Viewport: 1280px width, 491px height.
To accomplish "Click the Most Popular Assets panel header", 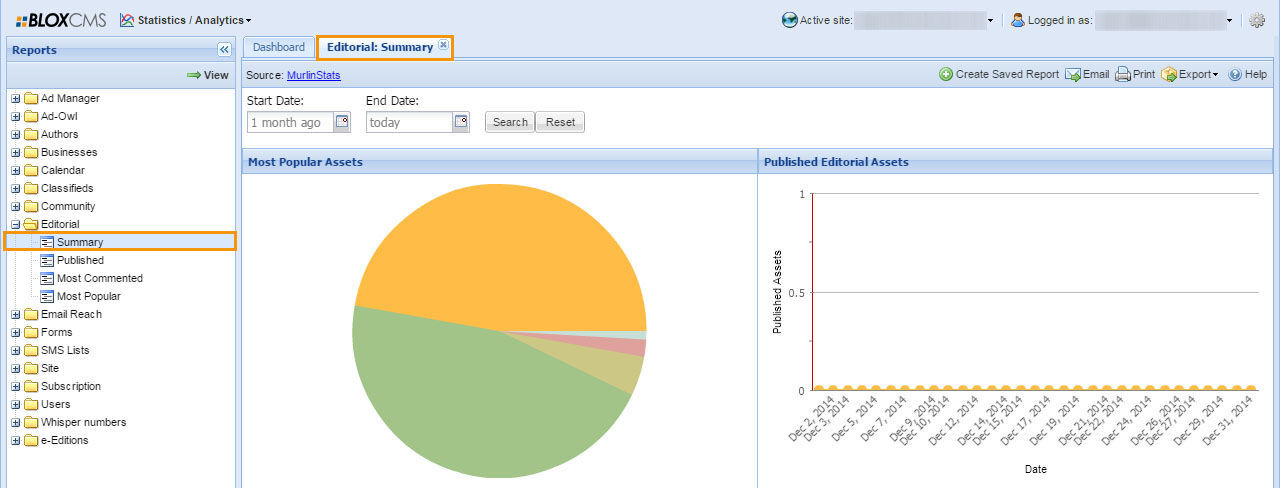I will [500, 161].
